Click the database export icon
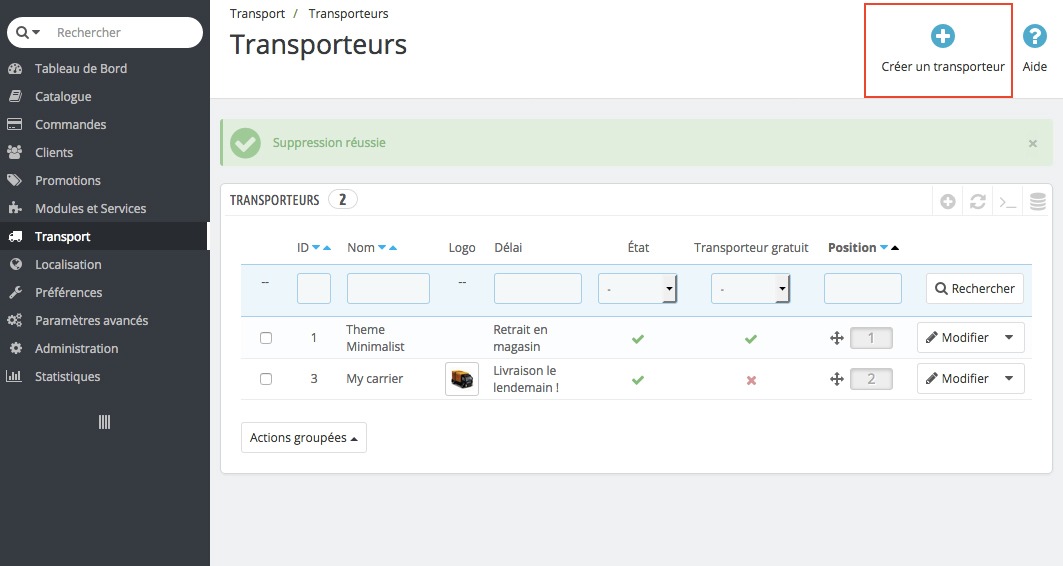The height and width of the screenshot is (566, 1063). (x=1038, y=202)
